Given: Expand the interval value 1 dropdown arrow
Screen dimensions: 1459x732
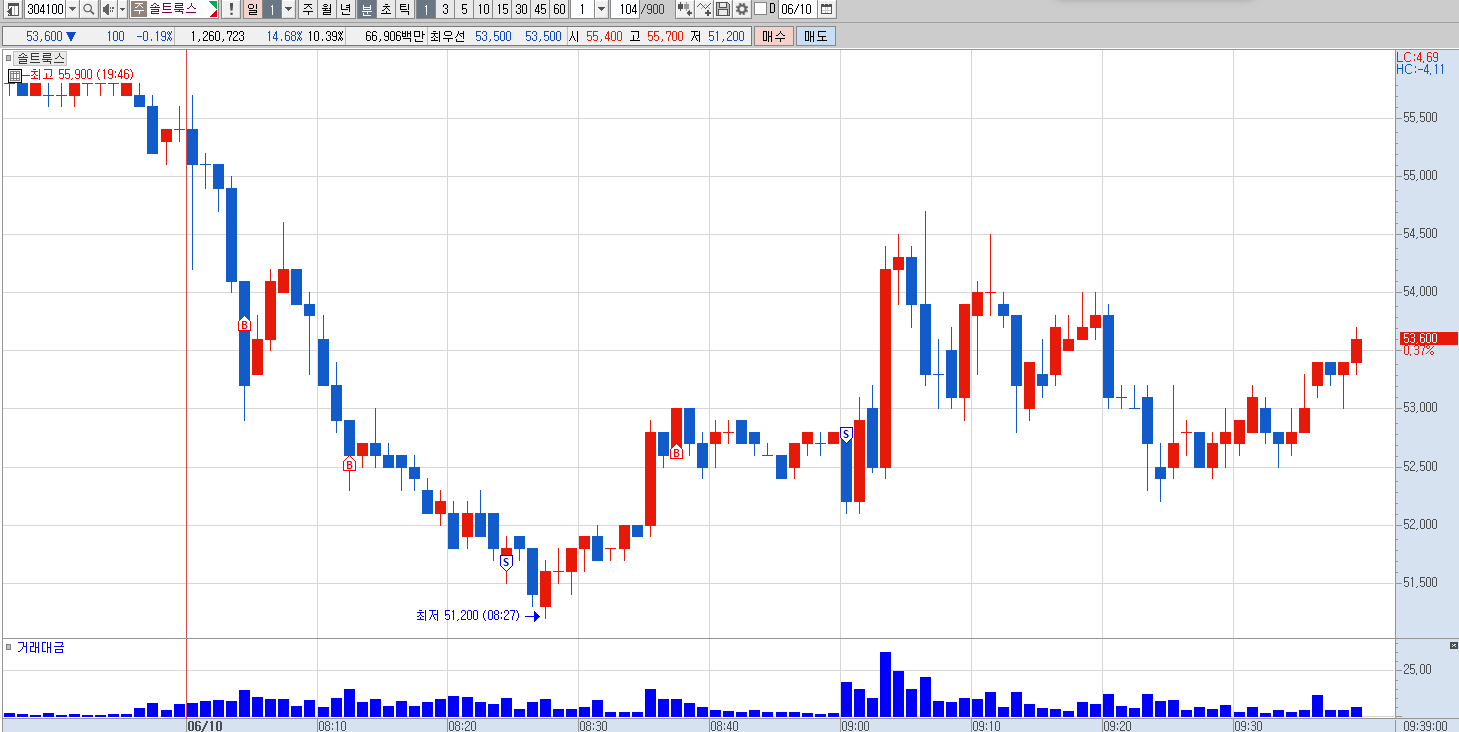Looking at the screenshot, I should click(x=601, y=9).
